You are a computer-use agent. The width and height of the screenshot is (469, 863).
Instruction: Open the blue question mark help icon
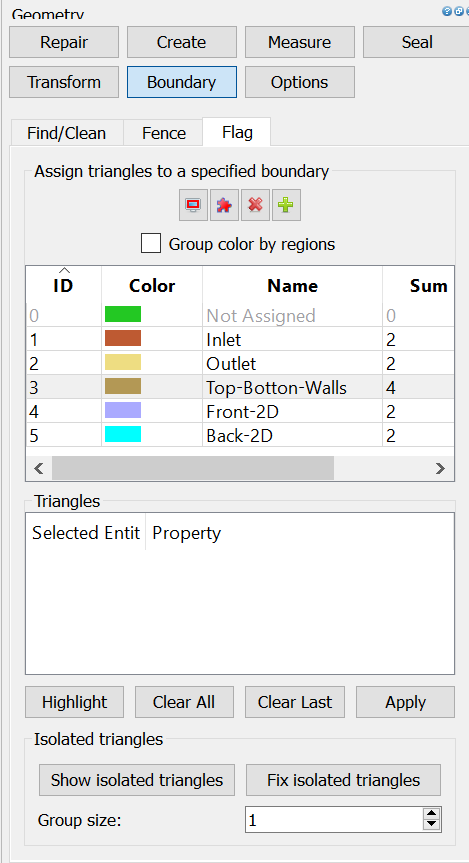coord(447,11)
